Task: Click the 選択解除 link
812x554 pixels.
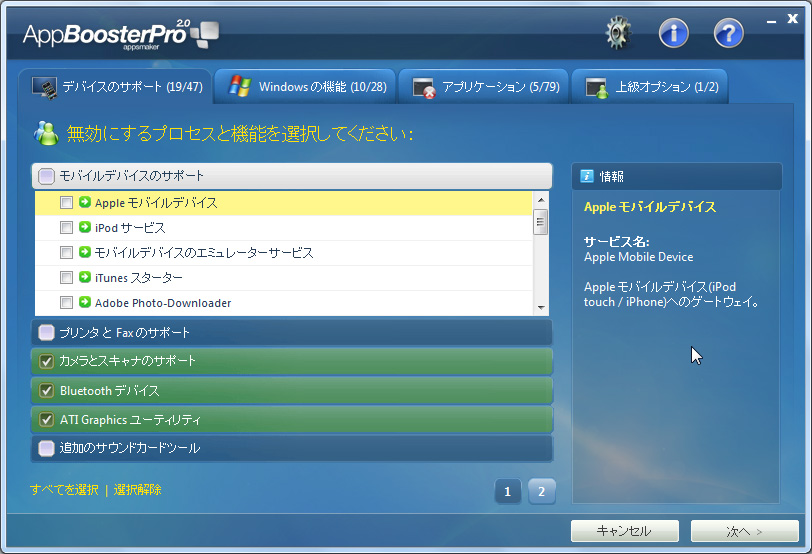Action: (137, 489)
